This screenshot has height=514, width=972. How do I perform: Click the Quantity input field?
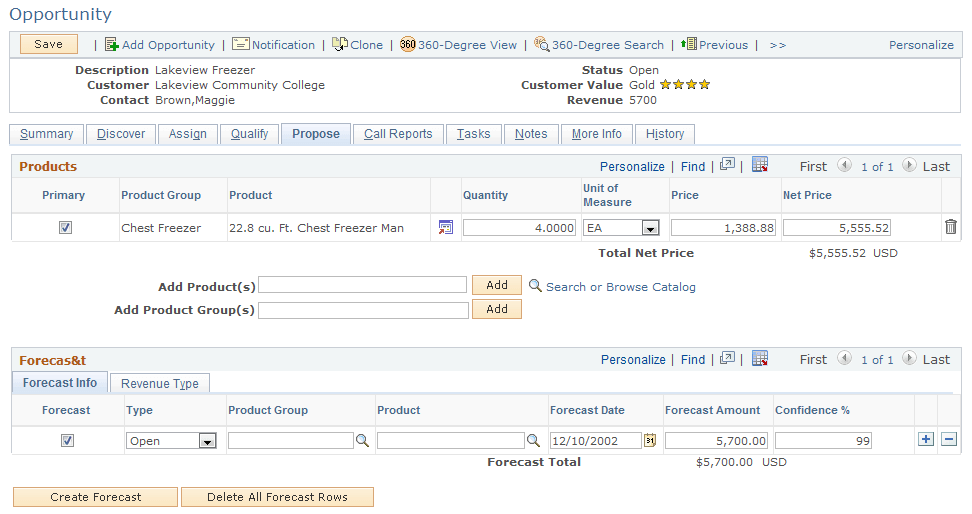coord(519,228)
